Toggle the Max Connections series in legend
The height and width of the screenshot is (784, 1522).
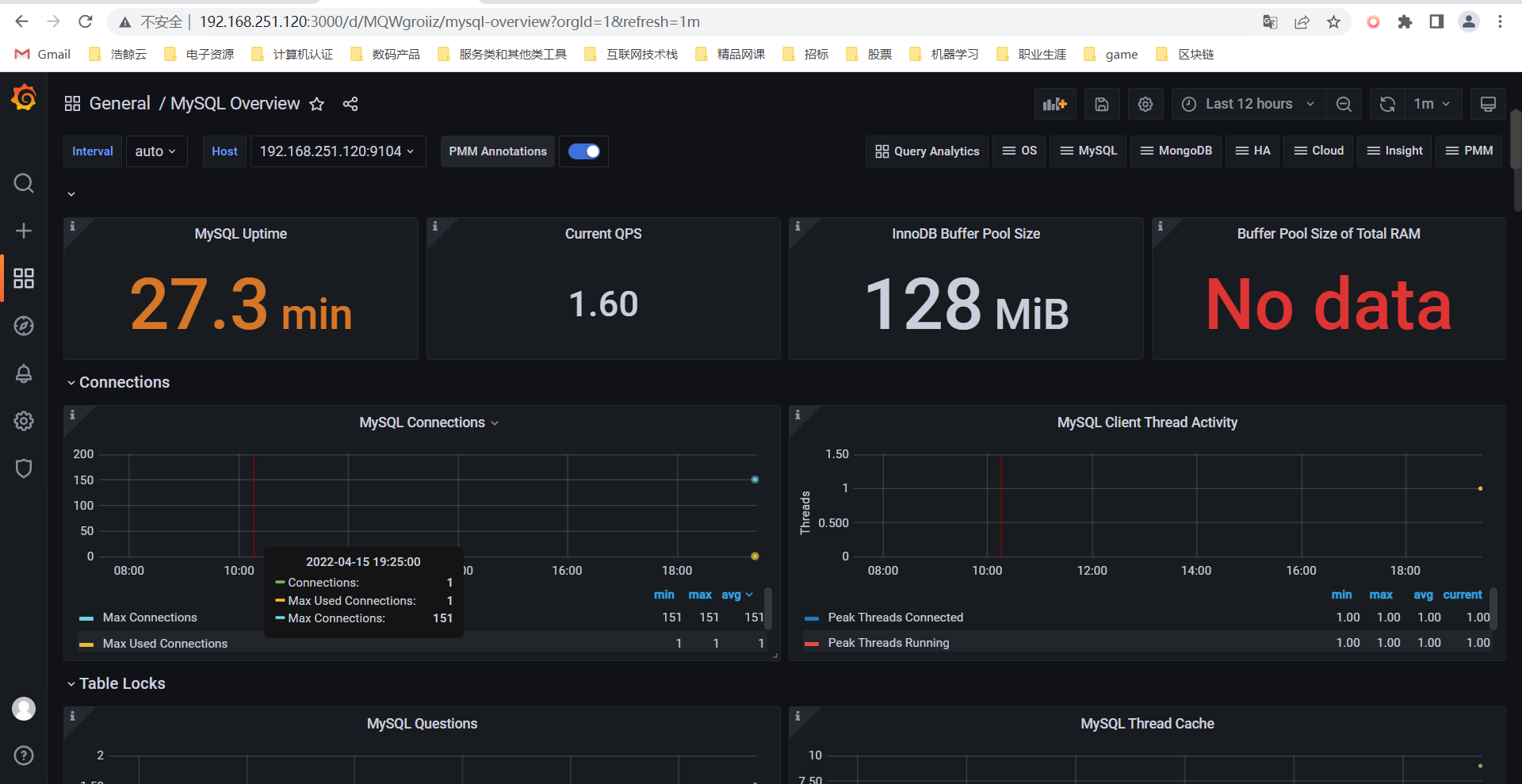pyautogui.click(x=150, y=618)
